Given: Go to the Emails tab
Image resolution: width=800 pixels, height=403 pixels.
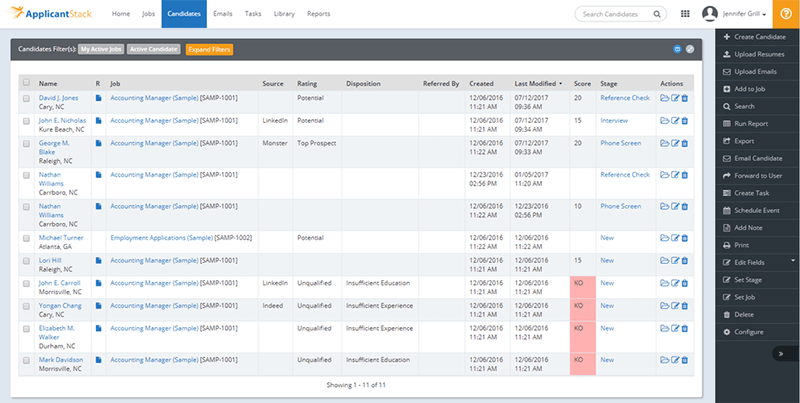Looking at the screenshot, I should (x=221, y=14).
